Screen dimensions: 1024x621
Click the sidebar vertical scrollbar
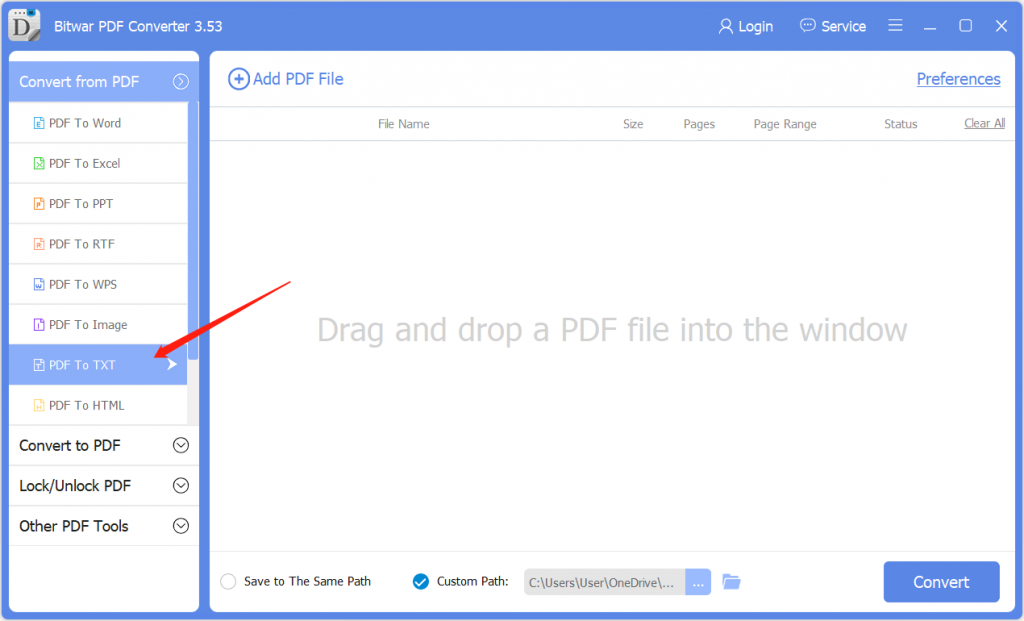(x=193, y=230)
